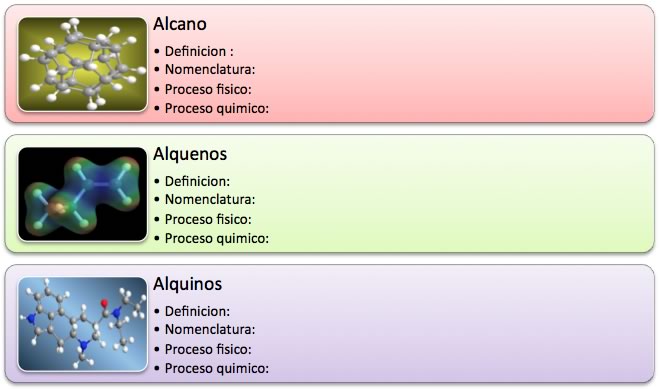
Task: Click the Alquenos heading text
Action: click(x=190, y=154)
